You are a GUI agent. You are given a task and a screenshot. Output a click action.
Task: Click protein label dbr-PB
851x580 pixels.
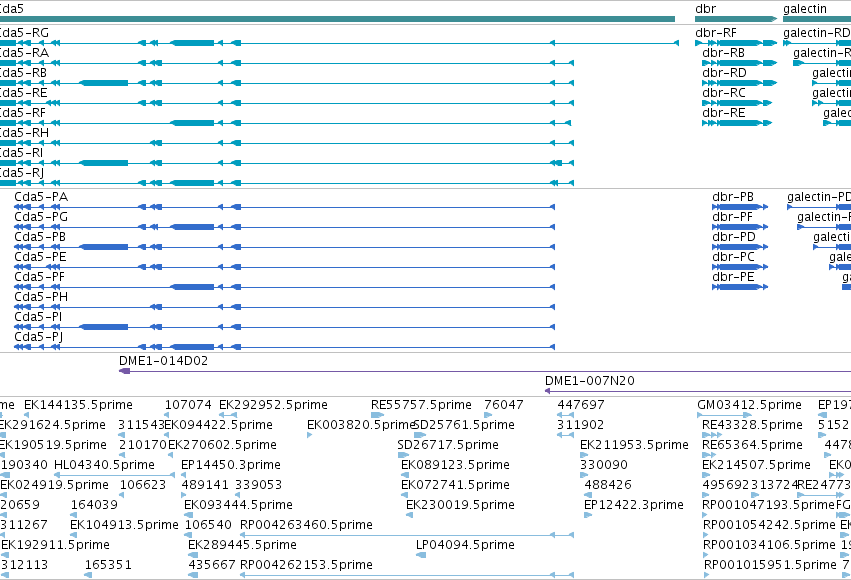733,196
